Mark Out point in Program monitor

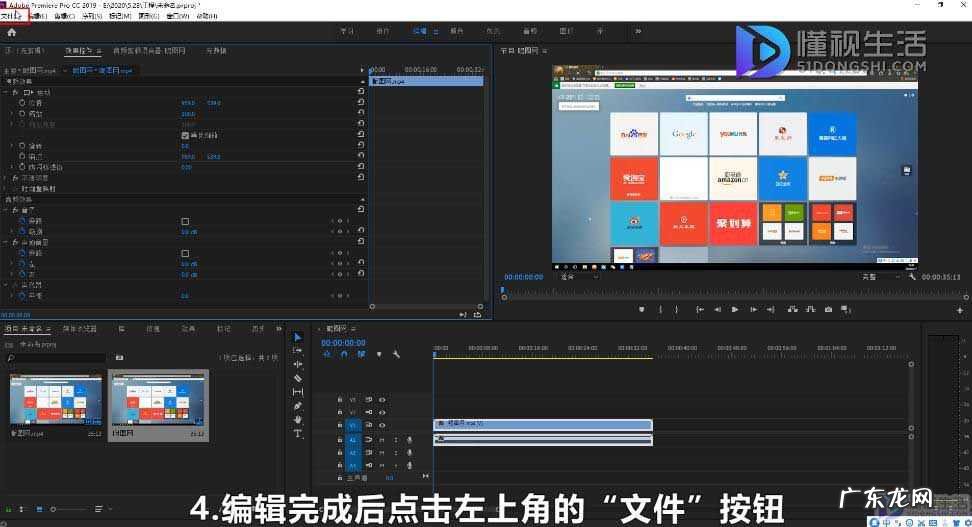[676, 309]
